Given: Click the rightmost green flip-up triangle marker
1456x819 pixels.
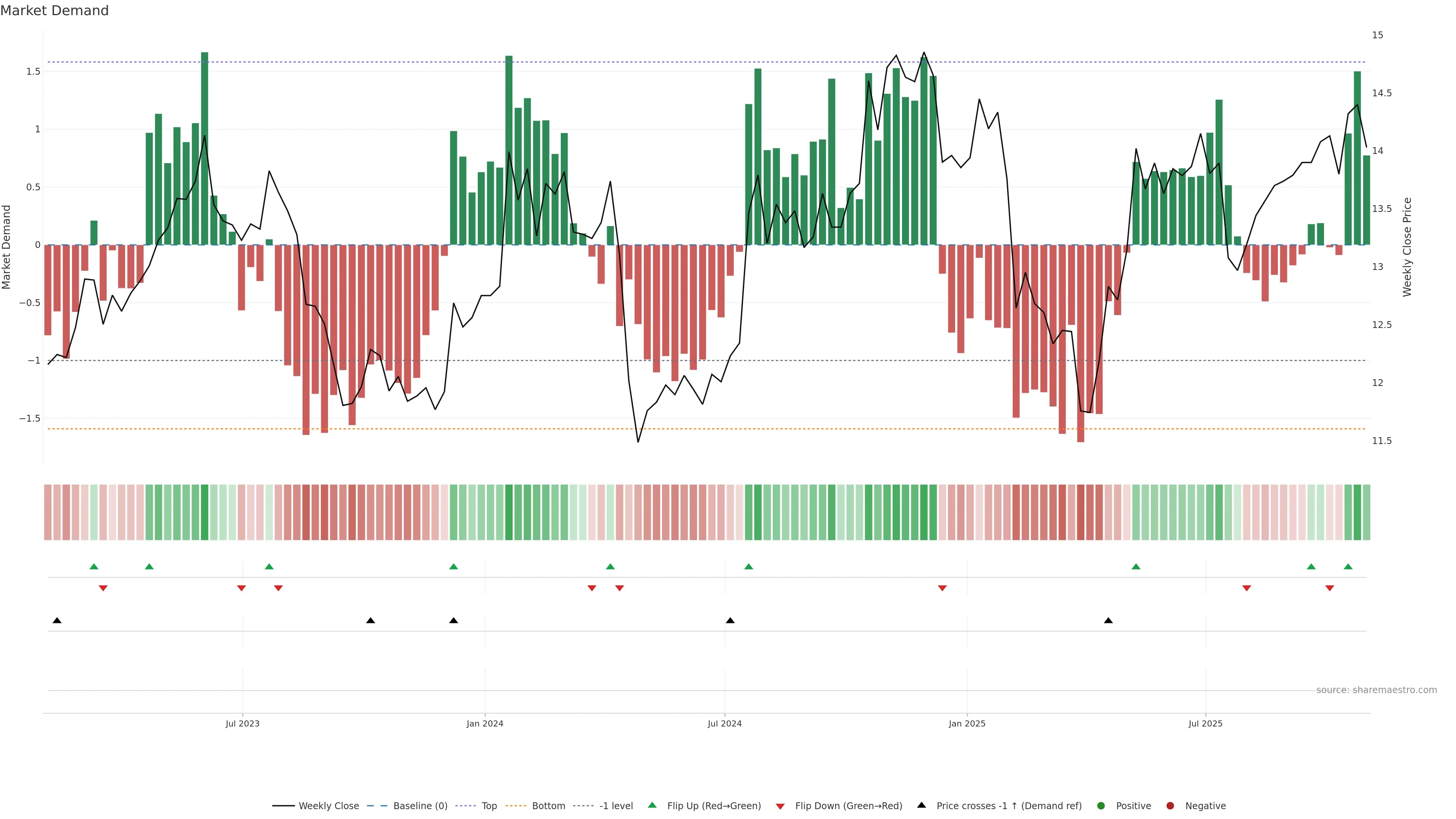Looking at the screenshot, I should 1348,566.
